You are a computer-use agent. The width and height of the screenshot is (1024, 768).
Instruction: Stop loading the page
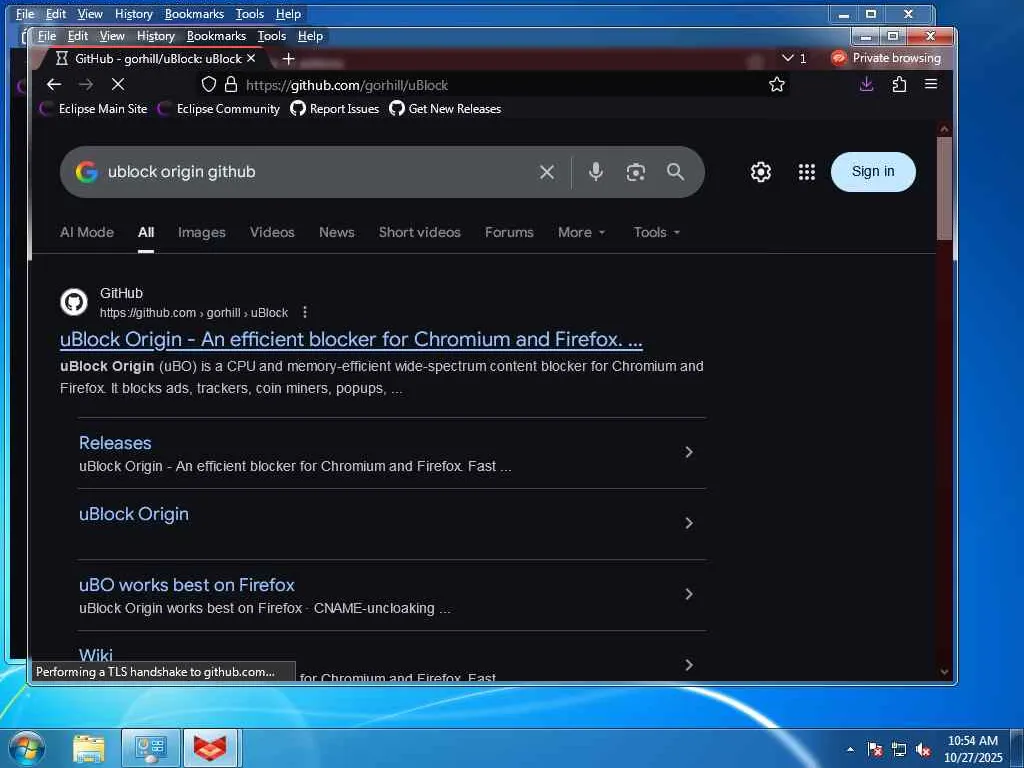(118, 84)
